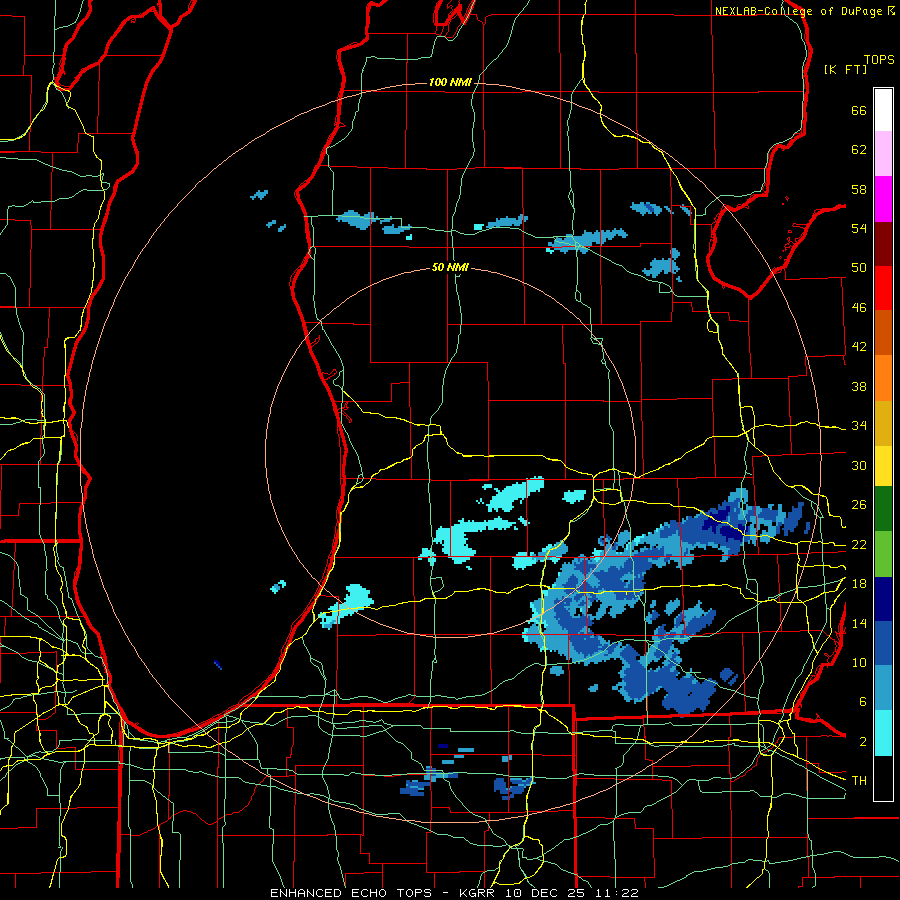Click the cyan swatch near 2

(883, 733)
